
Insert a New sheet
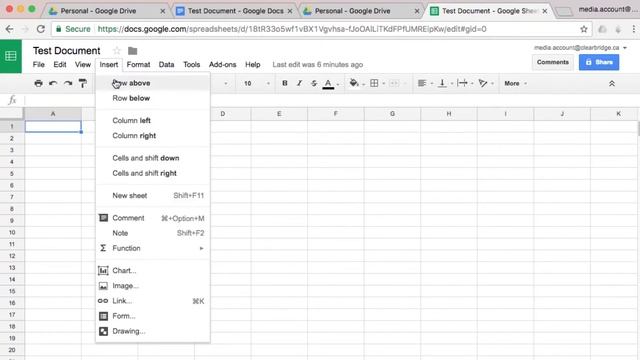click(153, 196)
